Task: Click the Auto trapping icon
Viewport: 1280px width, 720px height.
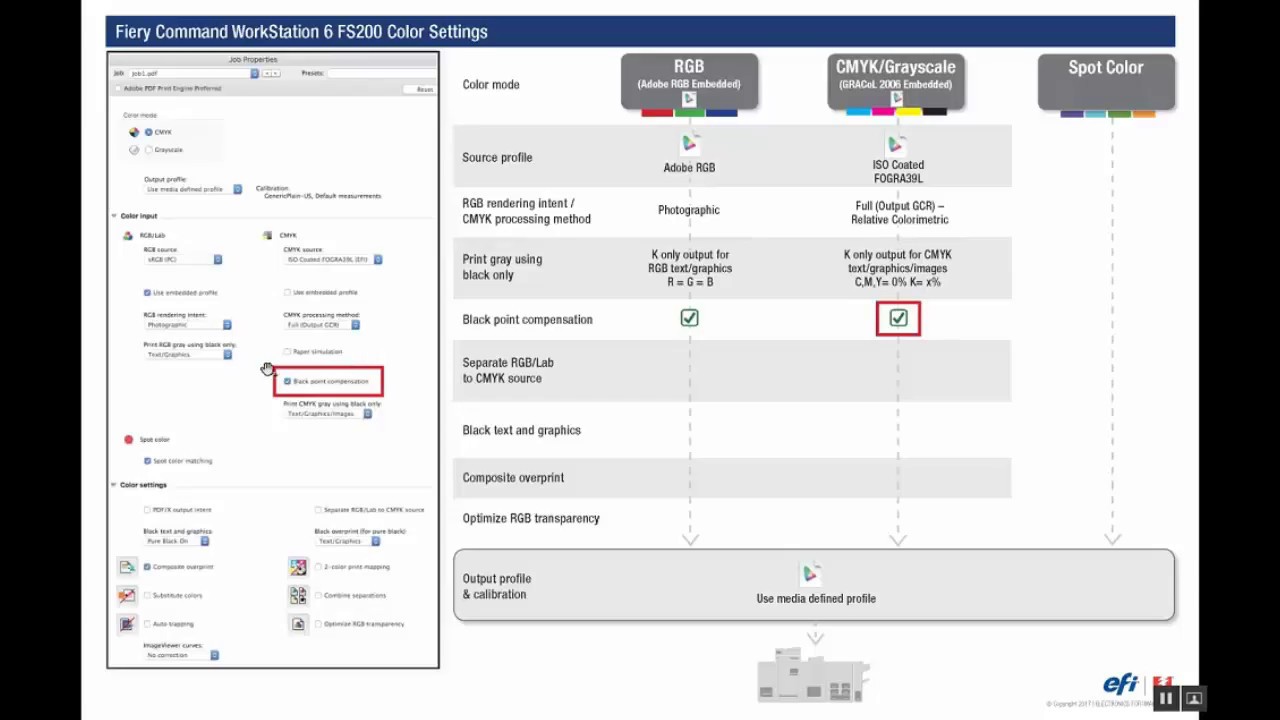Action: tap(127, 624)
